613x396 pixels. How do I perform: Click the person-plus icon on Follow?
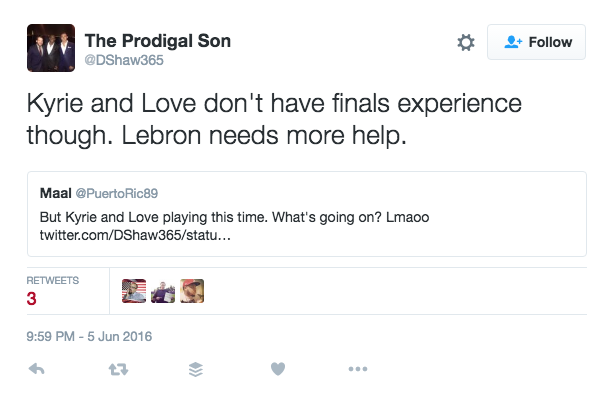[513, 42]
